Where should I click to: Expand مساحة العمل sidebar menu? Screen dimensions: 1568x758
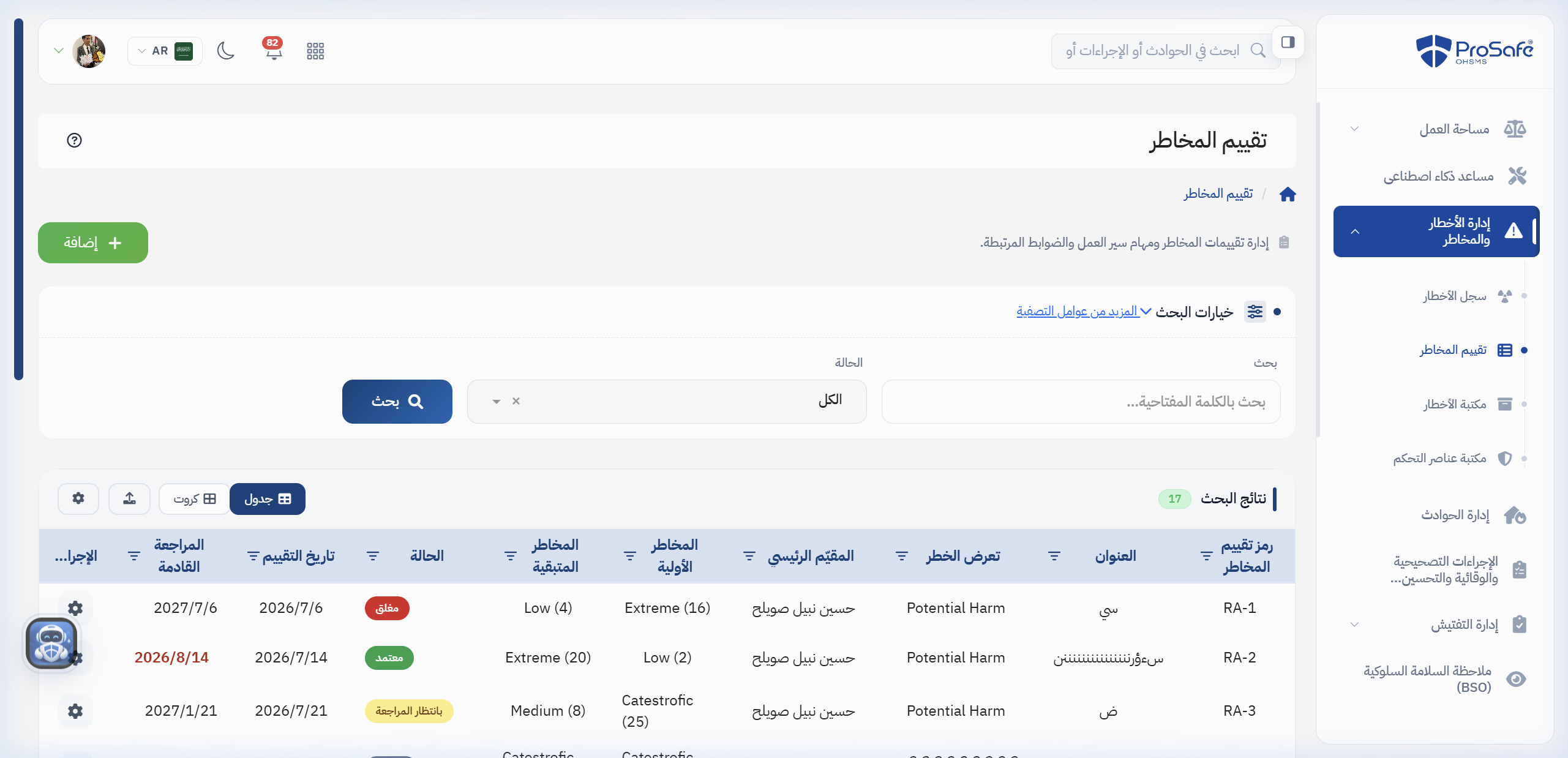click(x=1437, y=129)
